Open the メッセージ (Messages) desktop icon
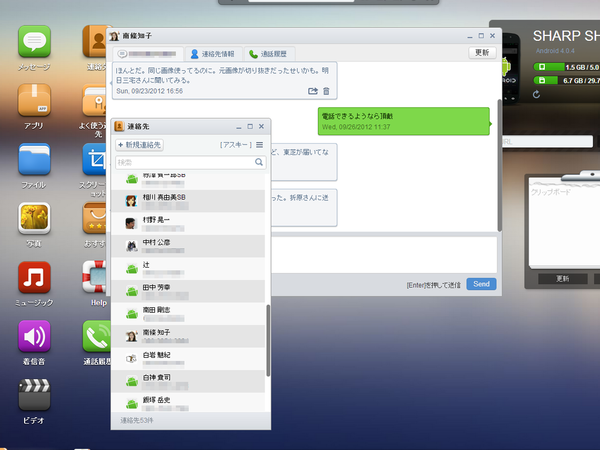 [x=34, y=41]
